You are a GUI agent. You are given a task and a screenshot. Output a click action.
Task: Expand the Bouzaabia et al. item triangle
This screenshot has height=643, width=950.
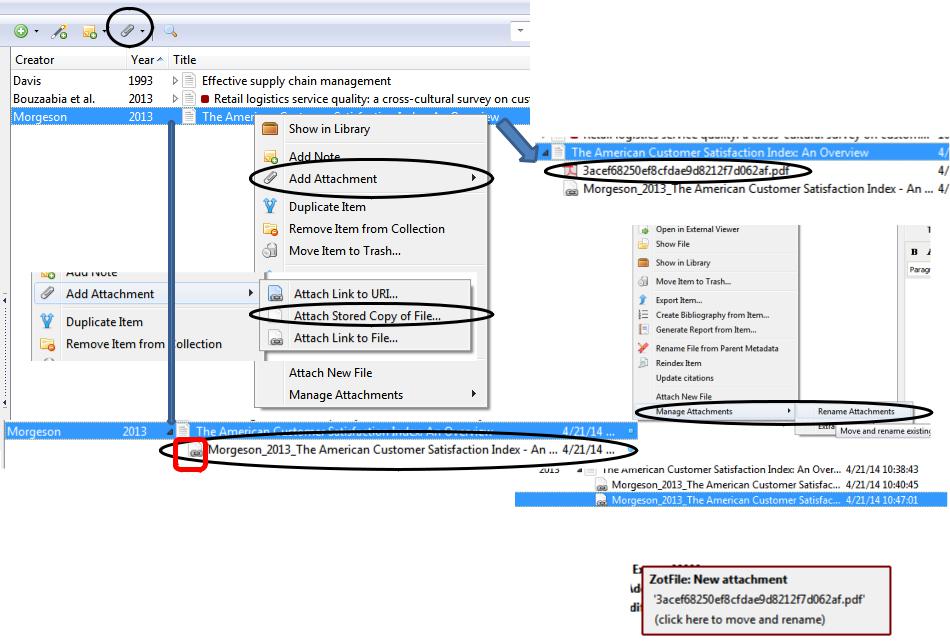click(x=175, y=98)
